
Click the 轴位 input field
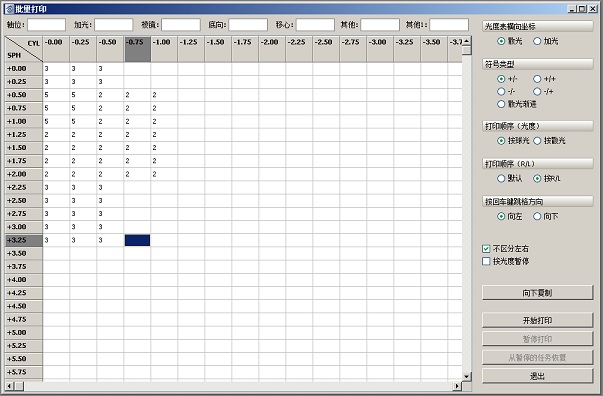point(47,25)
